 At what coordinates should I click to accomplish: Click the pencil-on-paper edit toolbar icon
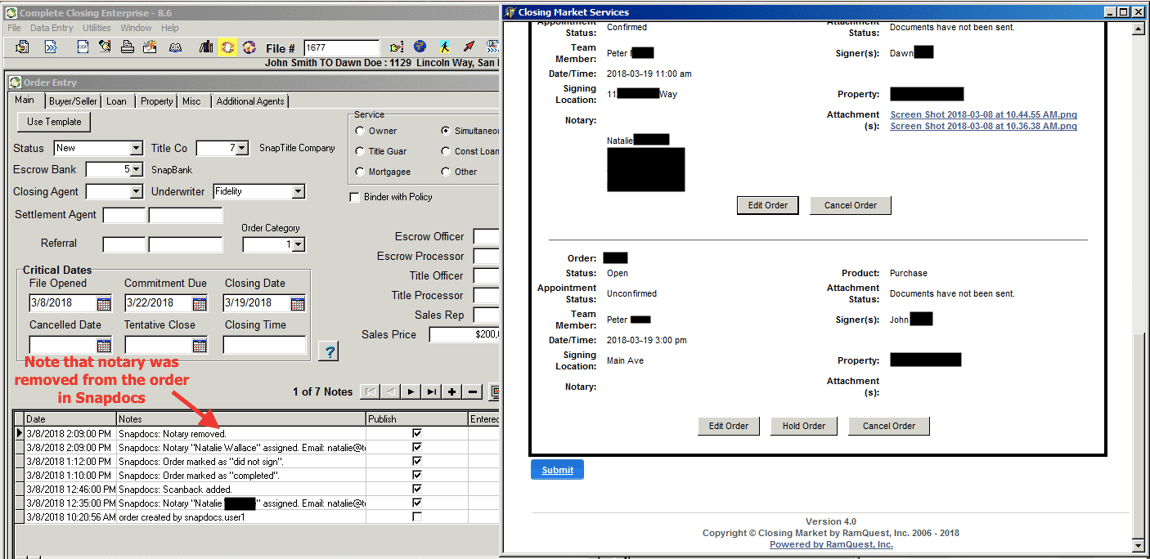[105, 48]
